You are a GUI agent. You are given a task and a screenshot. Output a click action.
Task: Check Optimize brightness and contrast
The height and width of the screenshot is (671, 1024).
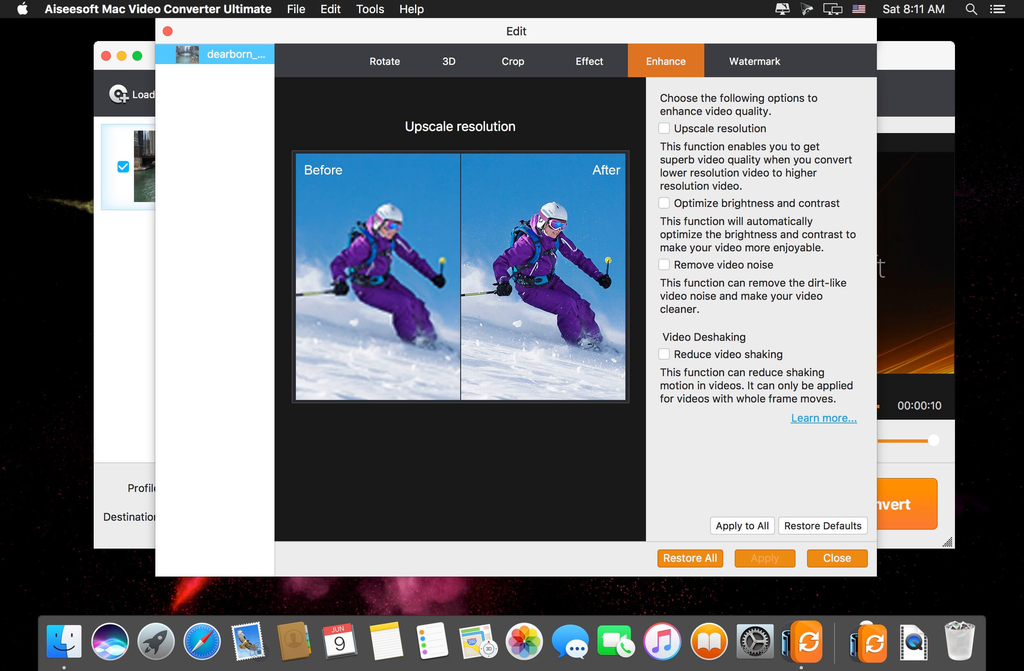coord(664,203)
